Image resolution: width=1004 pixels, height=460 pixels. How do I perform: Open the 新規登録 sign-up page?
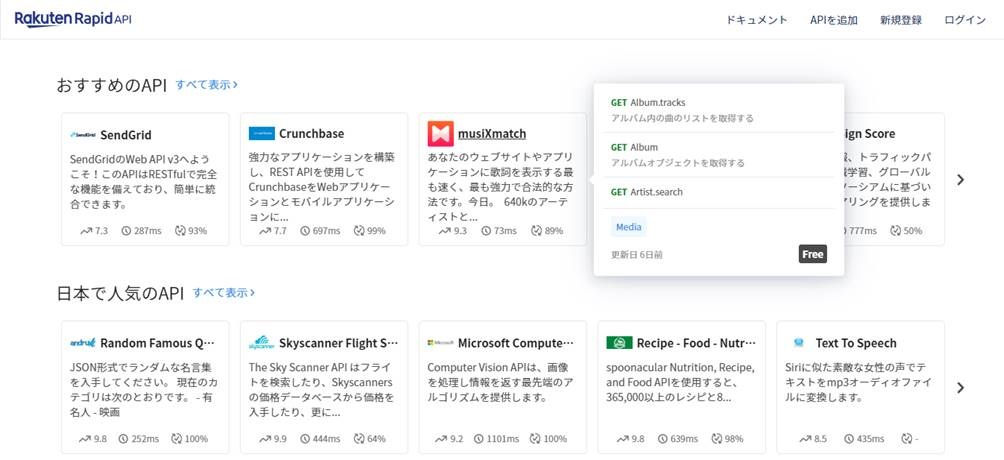pyautogui.click(x=901, y=20)
